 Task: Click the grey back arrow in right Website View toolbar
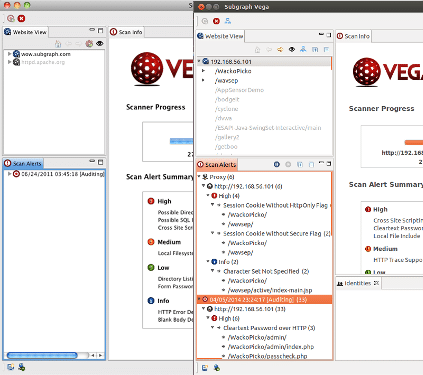[269, 50]
